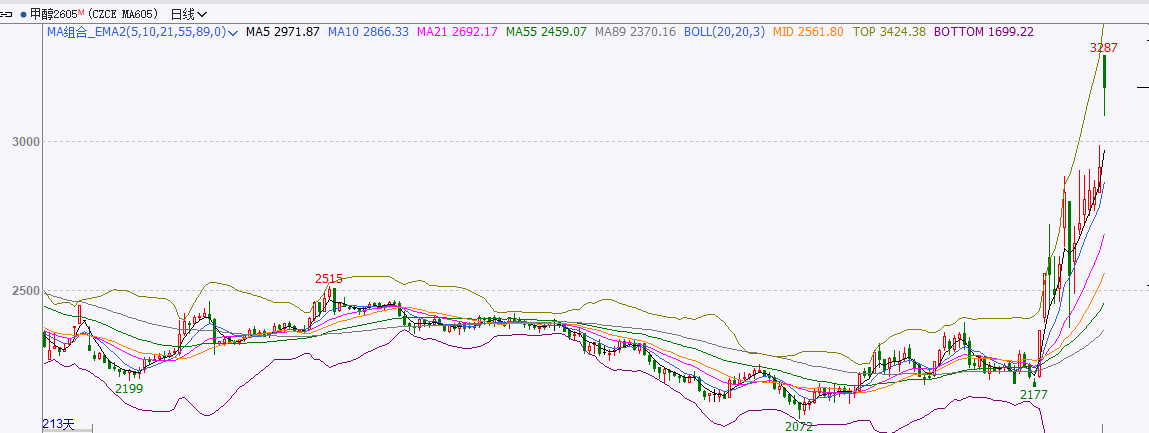Screen dimensions: 1149x433
Task: Click the BOLL(20,20,3) indicator name
Action: (x=724, y=32)
